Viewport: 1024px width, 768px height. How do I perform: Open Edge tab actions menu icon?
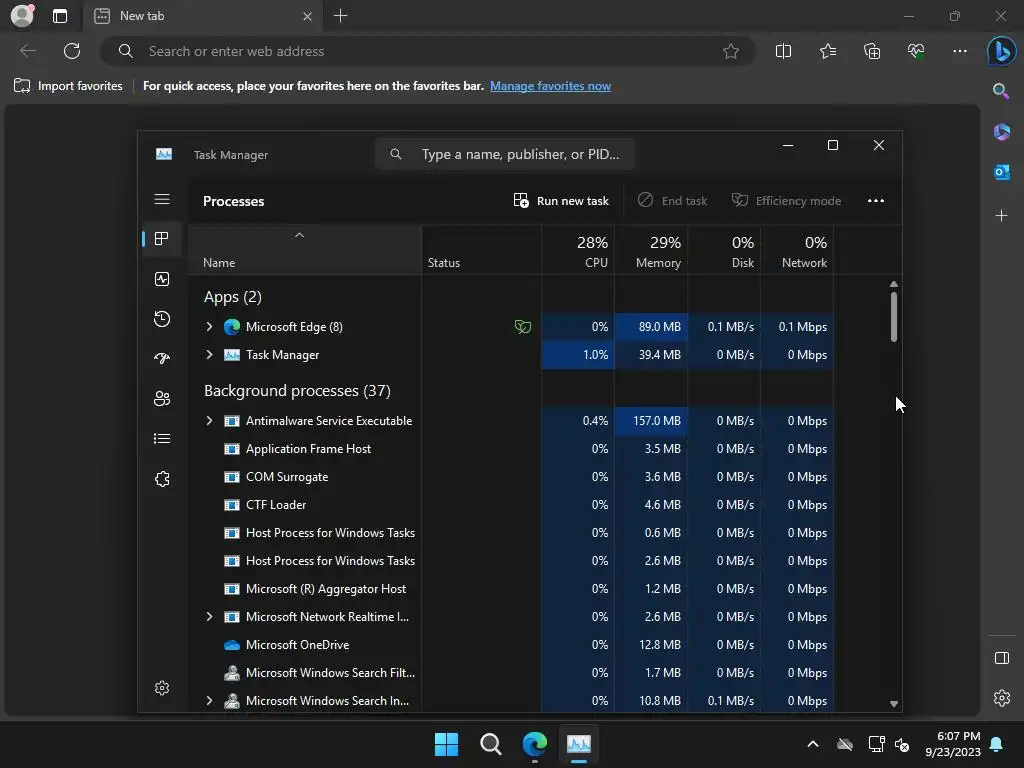pyautogui.click(x=59, y=16)
